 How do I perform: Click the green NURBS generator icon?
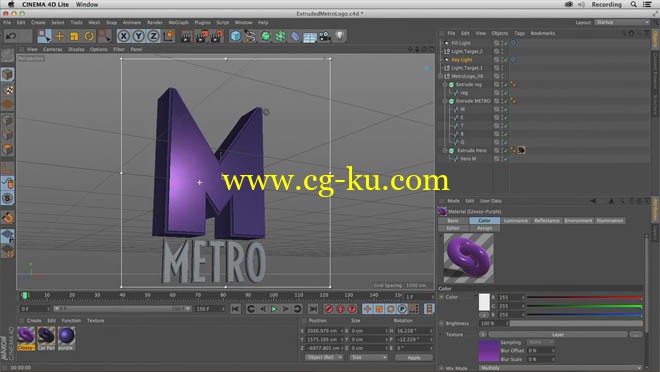[266, 36]
